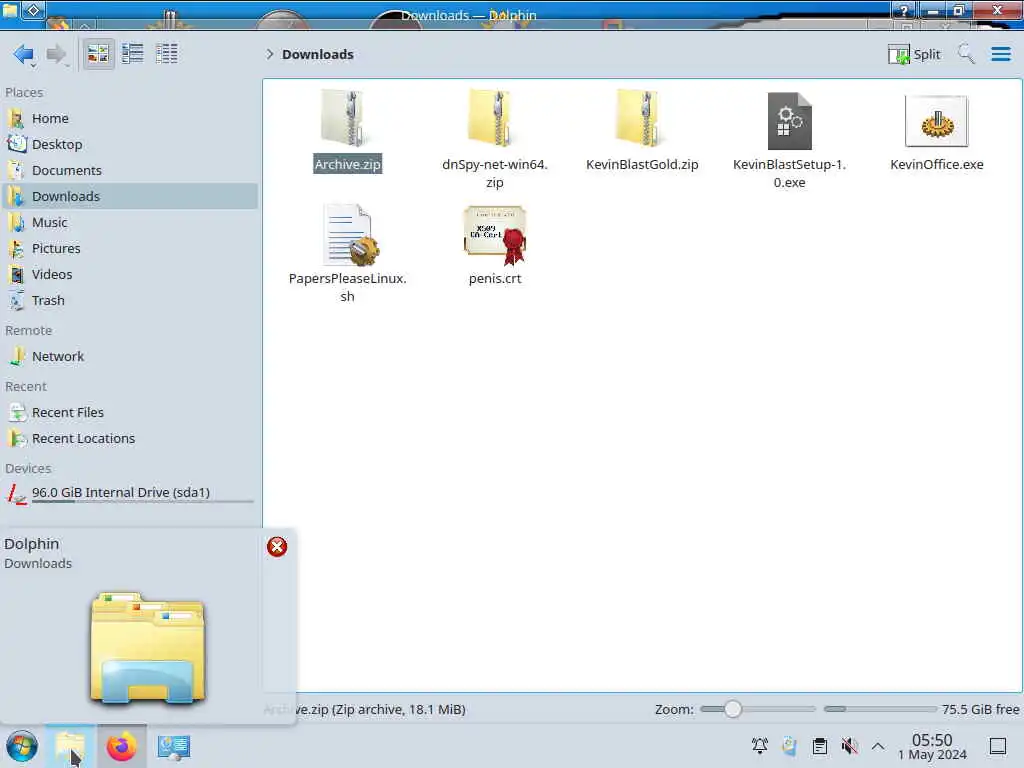The height and width of the screenshot is (768, 1024).
Task: Select the PapersPleaseLinux.sh script icon
Action: [x=351, y=235]
